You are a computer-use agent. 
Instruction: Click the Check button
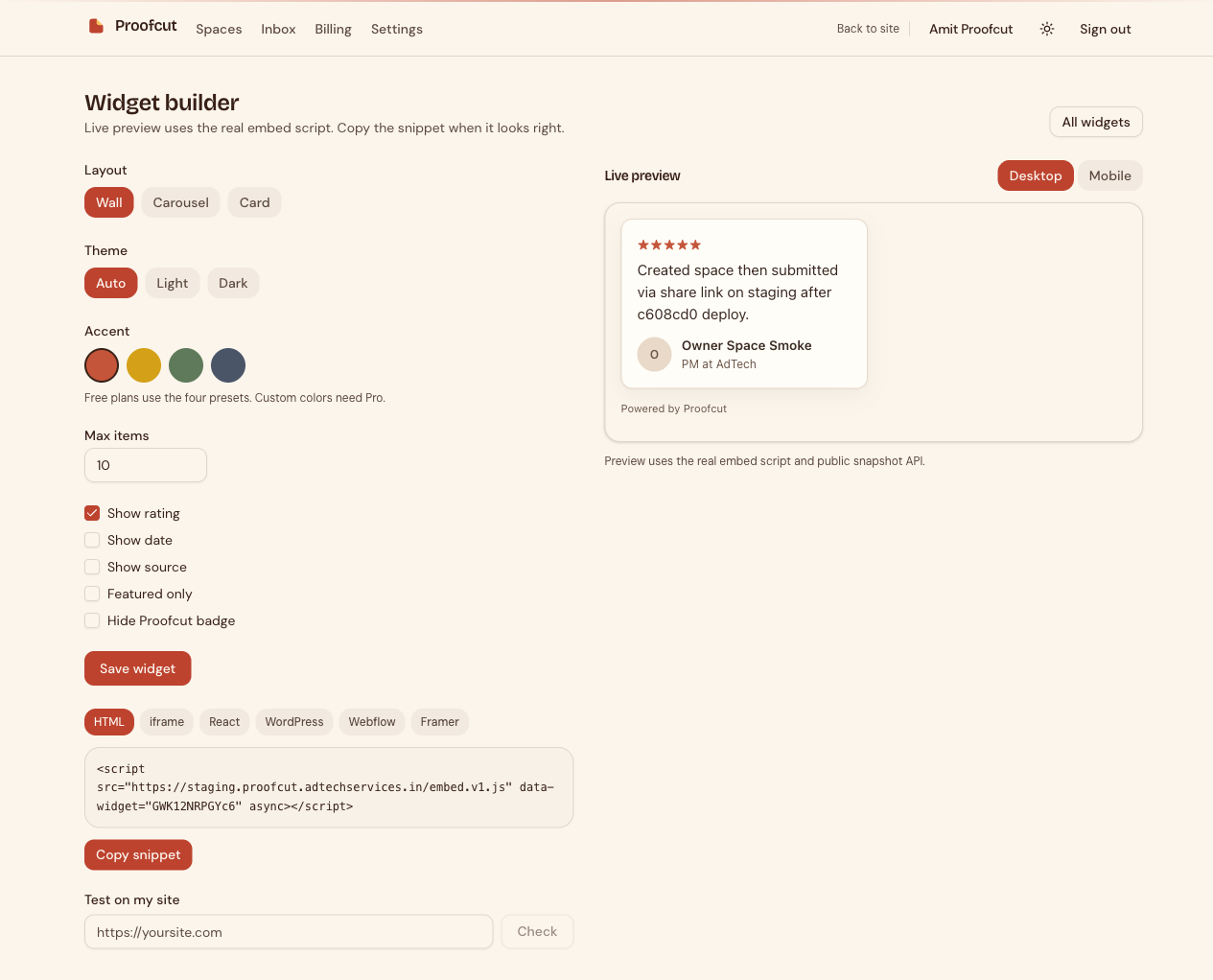coord(537,931)
